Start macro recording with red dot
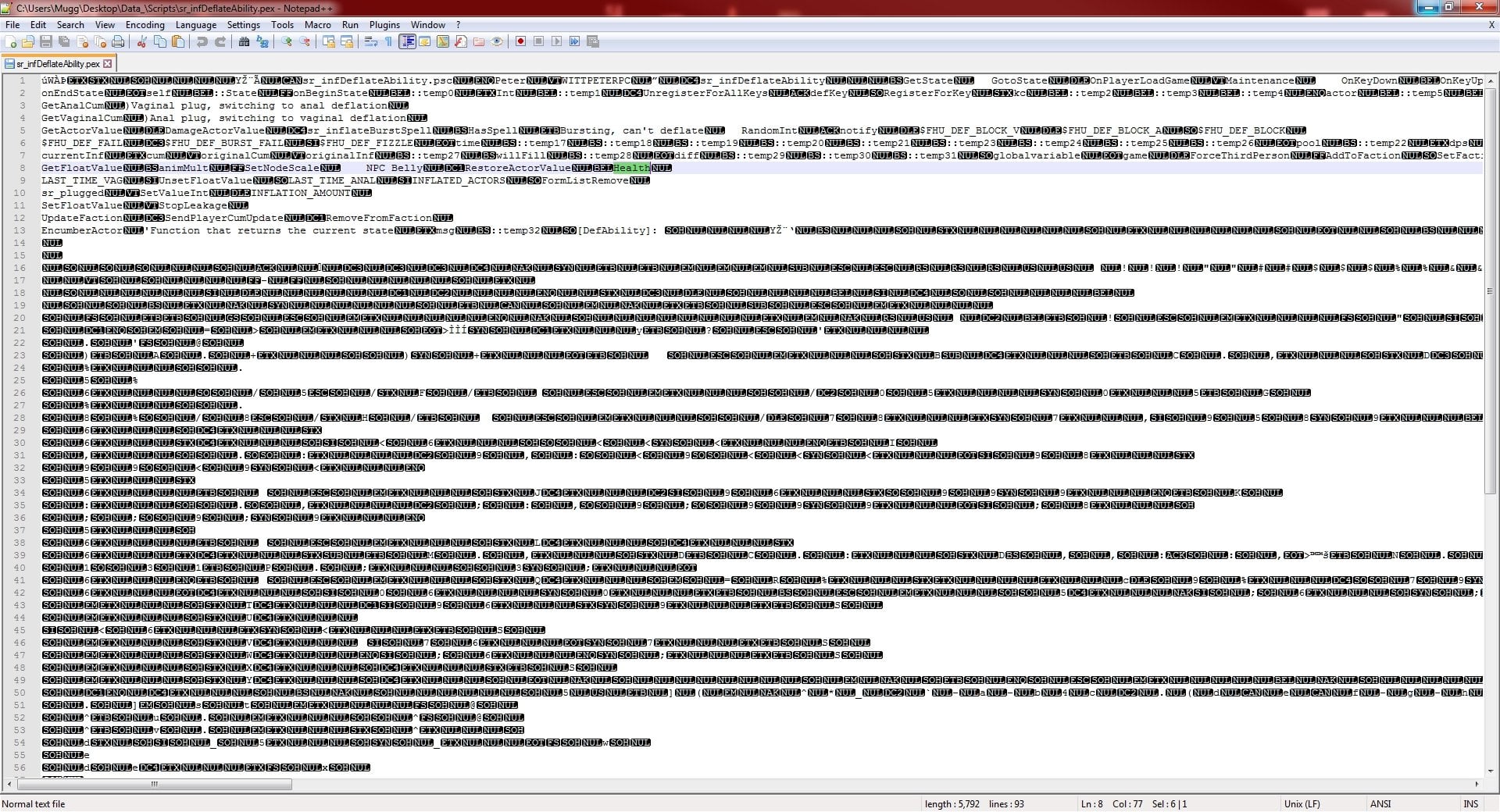Viewport: 1500px width, 812px height. (521, 41)
